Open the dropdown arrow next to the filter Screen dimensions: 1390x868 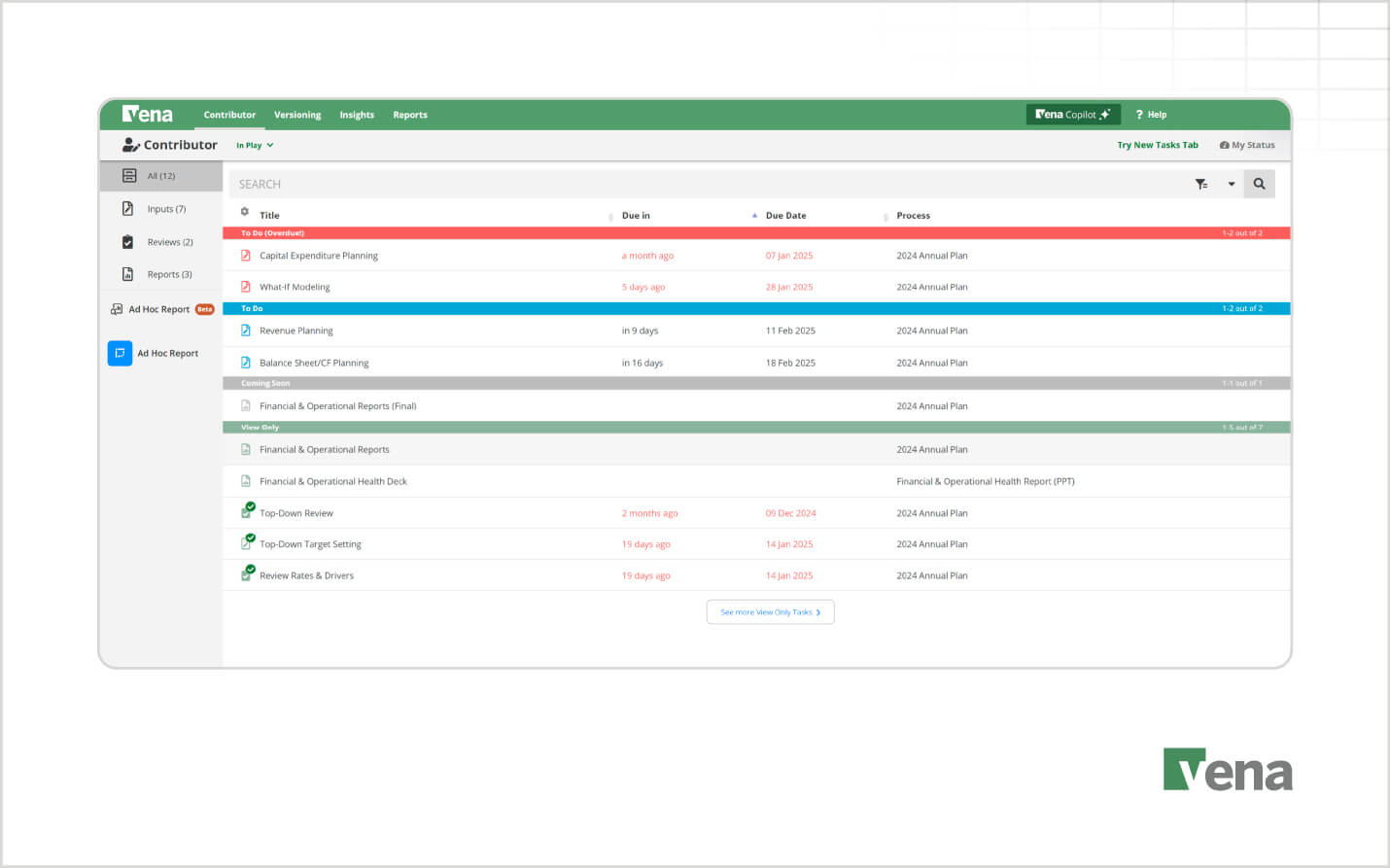pos(1232,183)
